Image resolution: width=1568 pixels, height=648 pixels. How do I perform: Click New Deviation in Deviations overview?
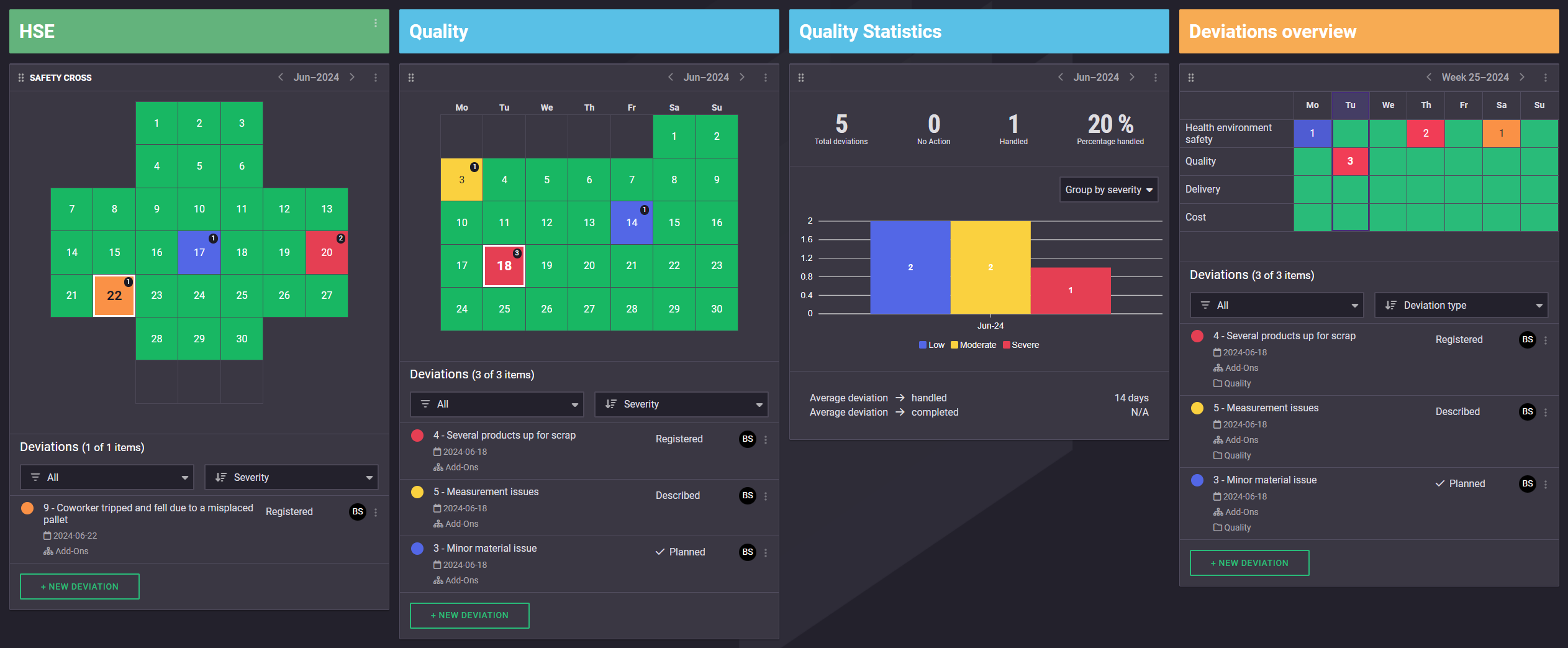[x=1249, y=563]
